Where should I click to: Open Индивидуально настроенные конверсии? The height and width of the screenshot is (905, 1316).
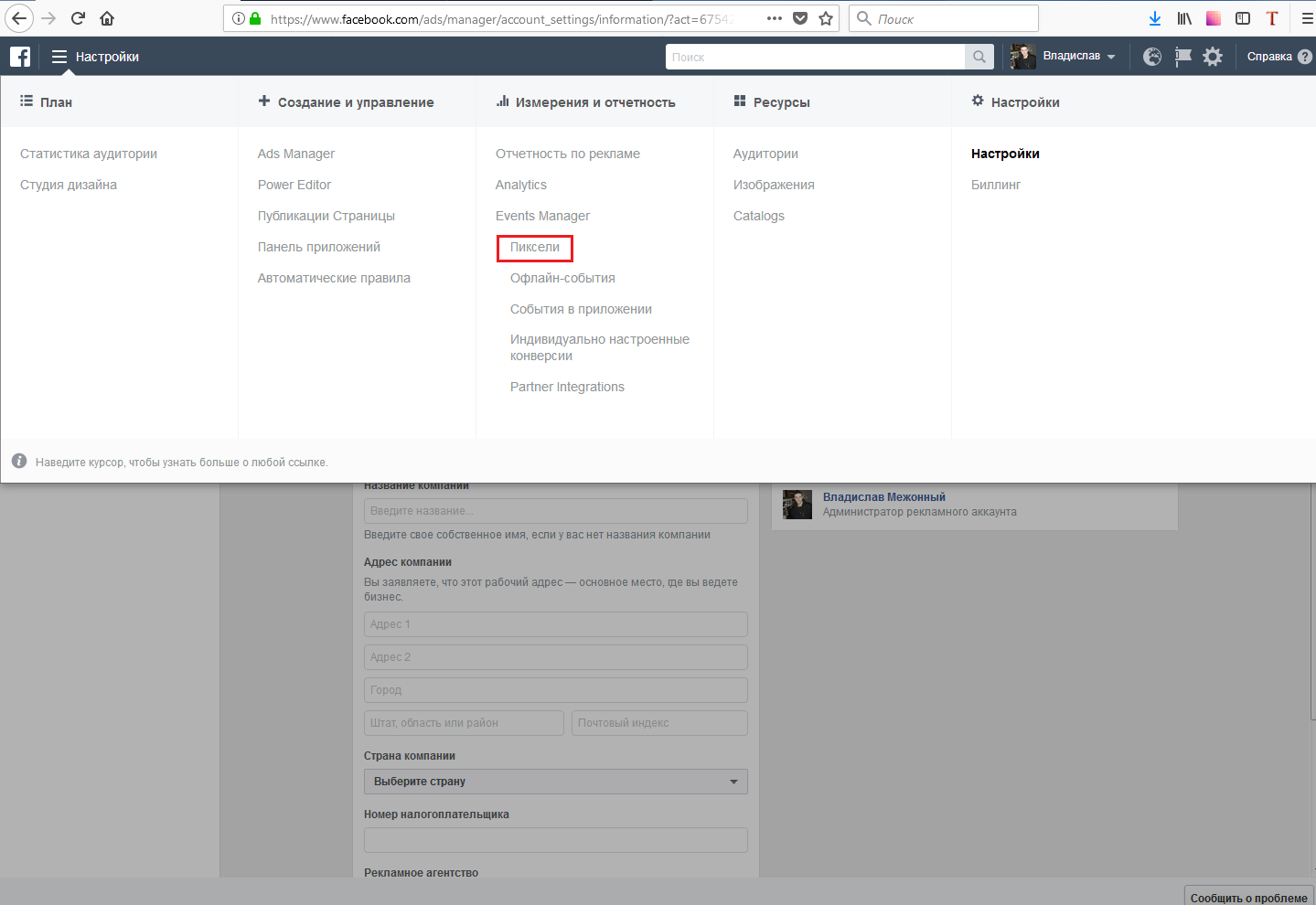click(600, 347)
